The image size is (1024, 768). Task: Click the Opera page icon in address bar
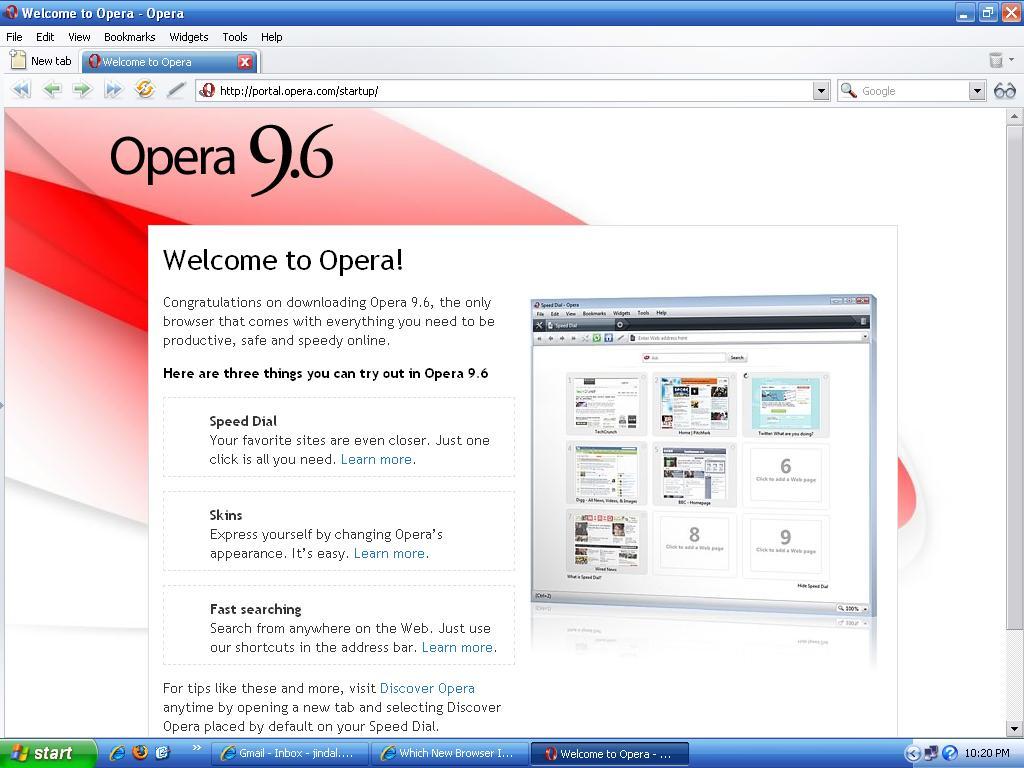207,90
